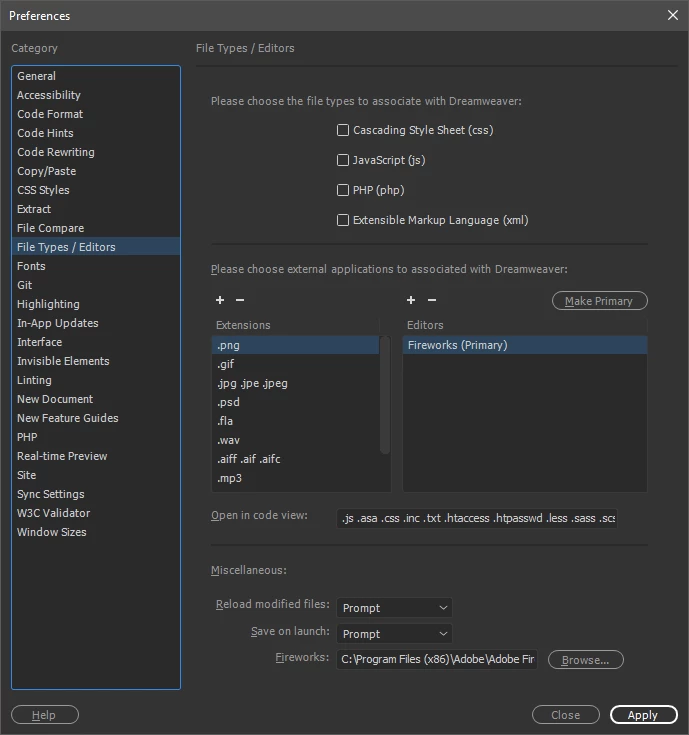The image size is (689, 735).
Task: Open the Interface category
Action: pyautogui.click(x=96, y=342)
